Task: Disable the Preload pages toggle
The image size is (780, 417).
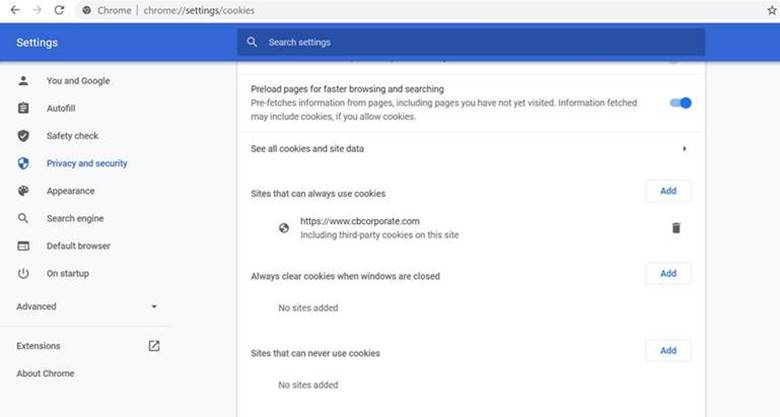Action: pos(680,102)
